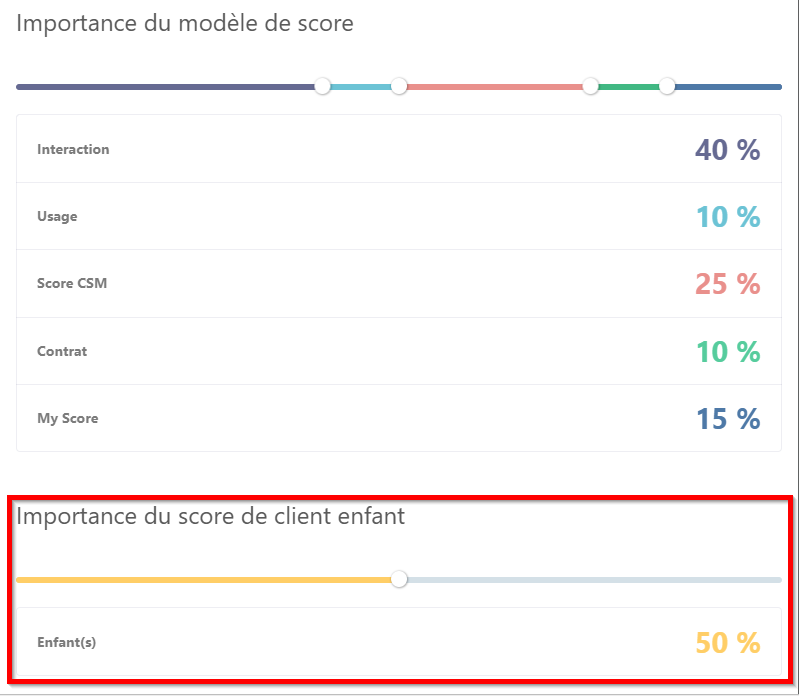
Task: Select the Interaction row label
Action: coord(73,150)
